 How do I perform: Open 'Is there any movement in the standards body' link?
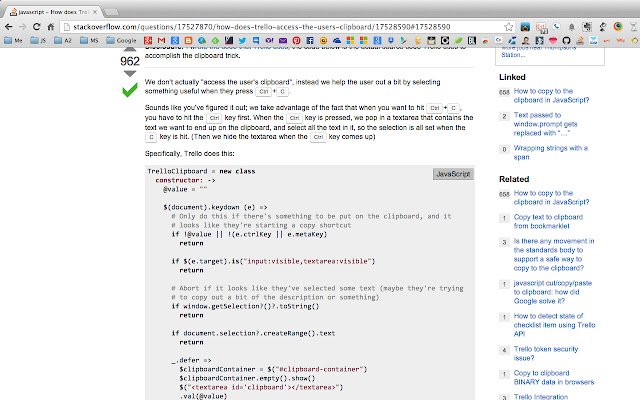pos(553,254)
